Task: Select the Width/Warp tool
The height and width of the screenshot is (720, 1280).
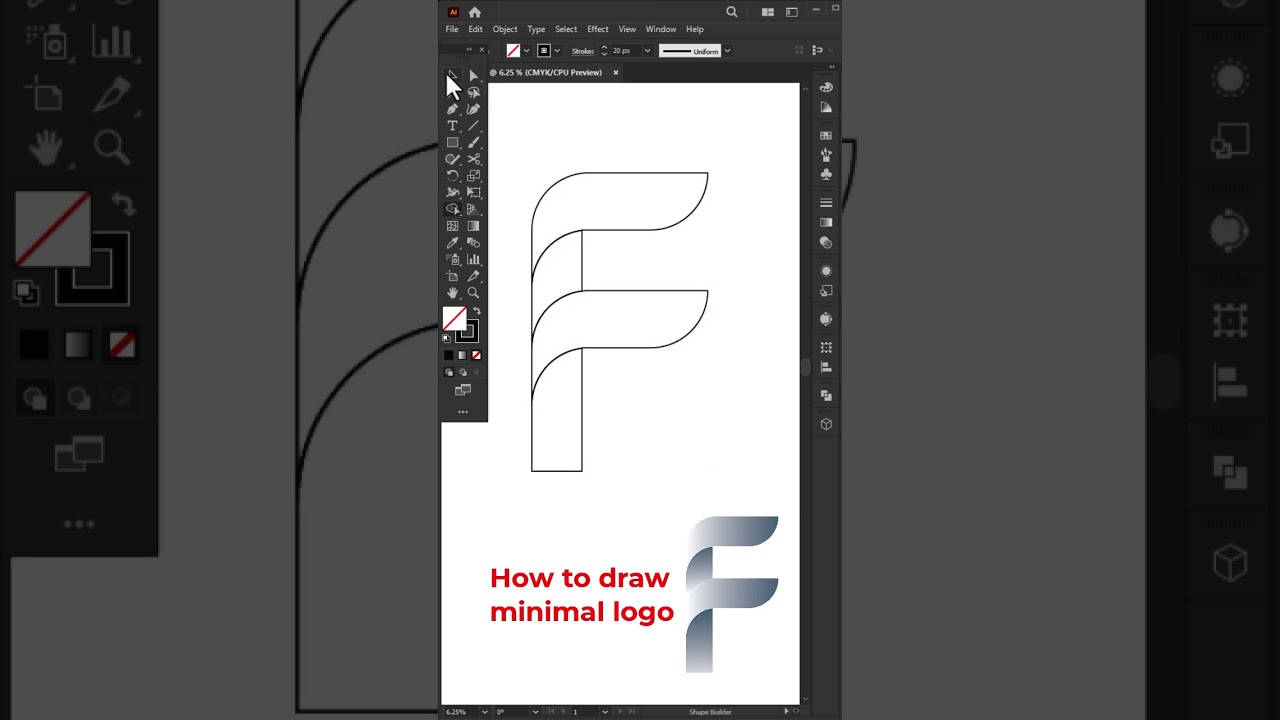Action: [x=452, y=192]
